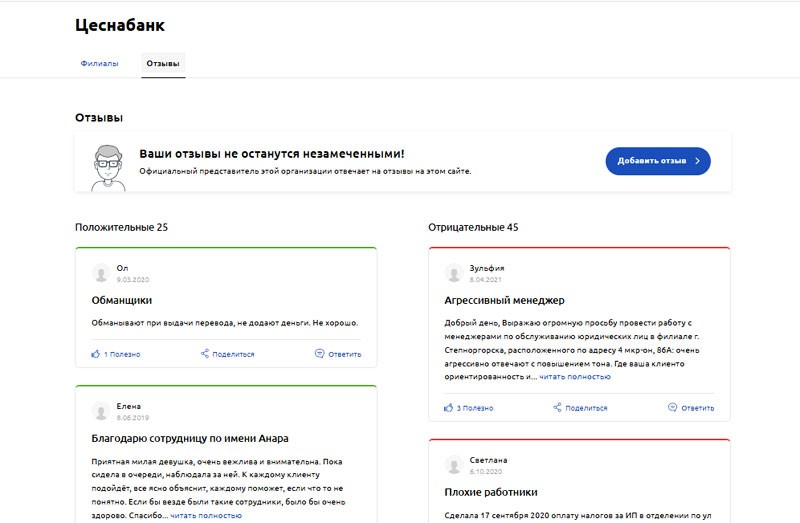Viewport: 800px width, 523px height.
Task: Click share icon on Зульфия's review
Action: [x=557, y=407]
